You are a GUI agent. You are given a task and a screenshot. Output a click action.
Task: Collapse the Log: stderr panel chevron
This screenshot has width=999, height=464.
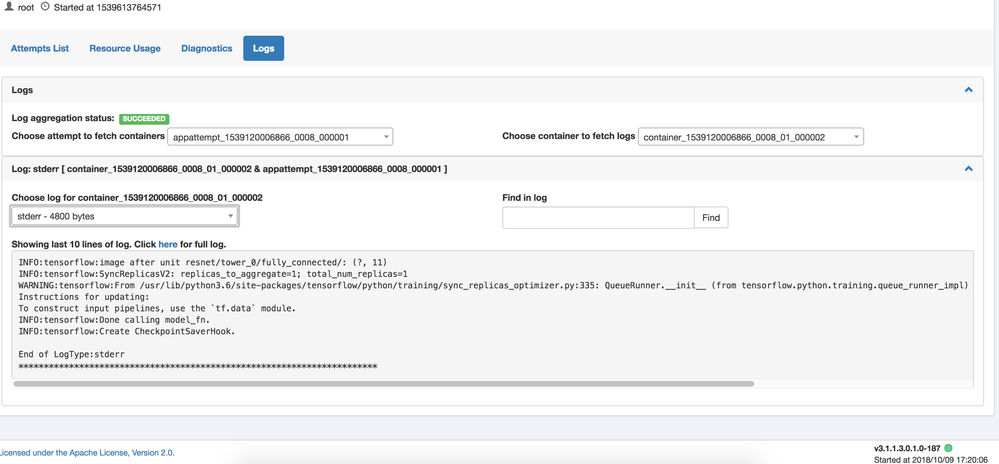click(968, 169)
